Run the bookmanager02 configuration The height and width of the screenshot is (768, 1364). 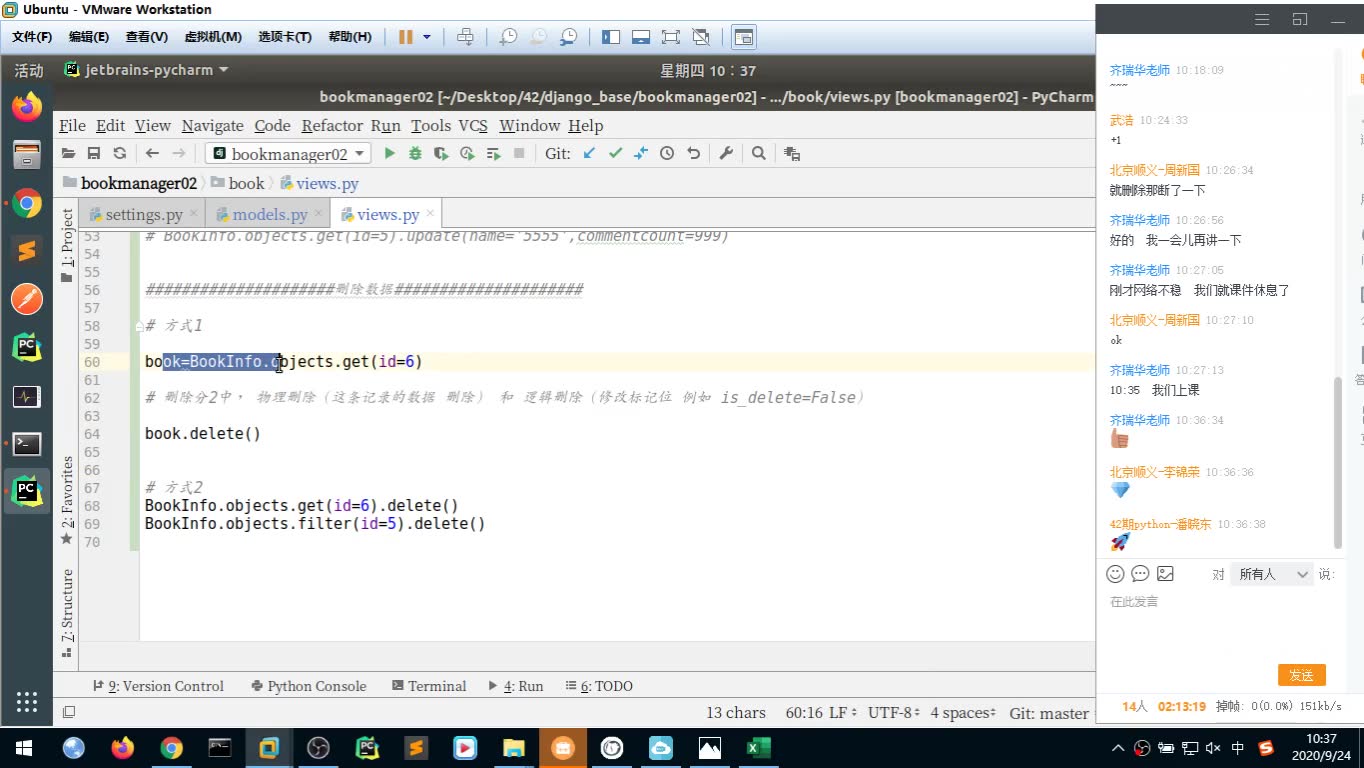click(388, 153)
